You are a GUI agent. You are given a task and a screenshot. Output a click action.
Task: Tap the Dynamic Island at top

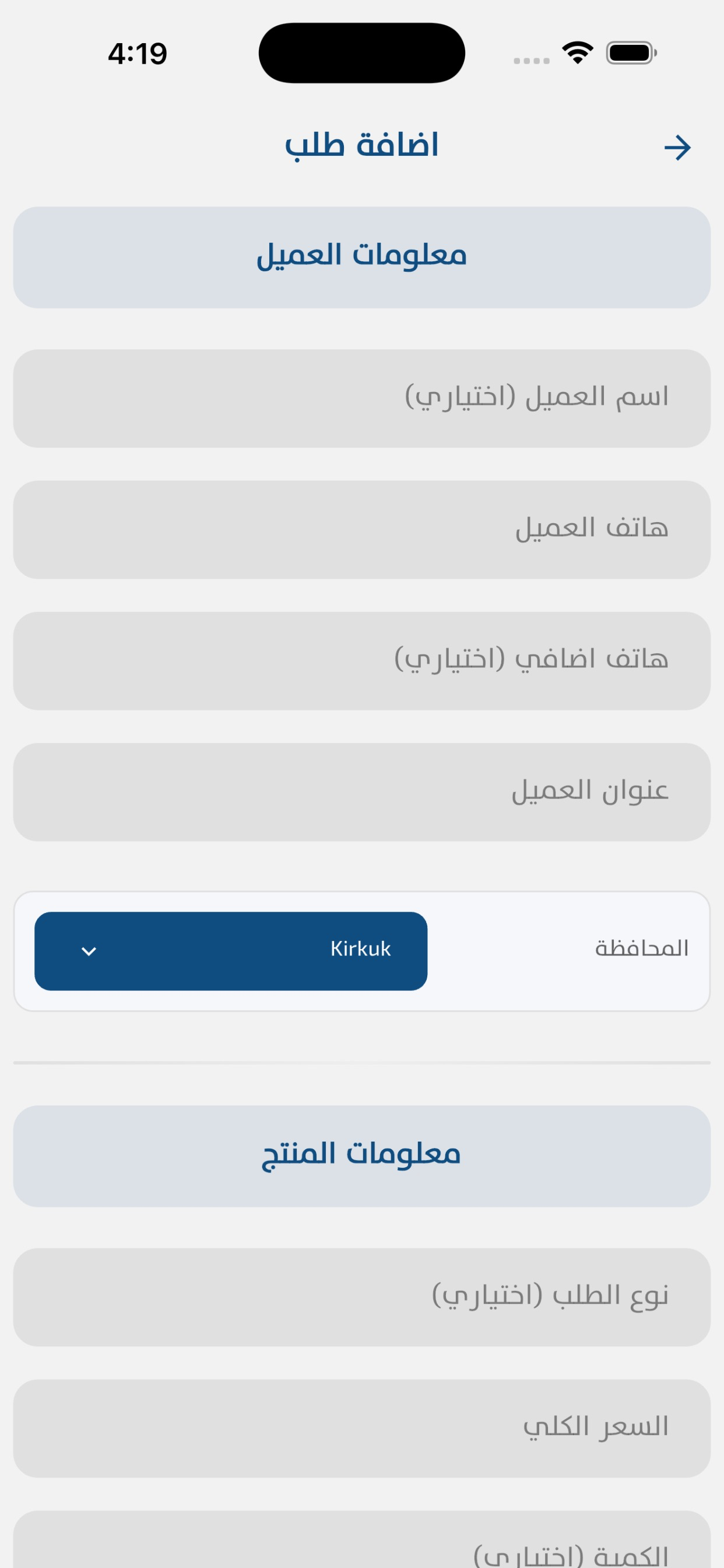pos(362,53)
